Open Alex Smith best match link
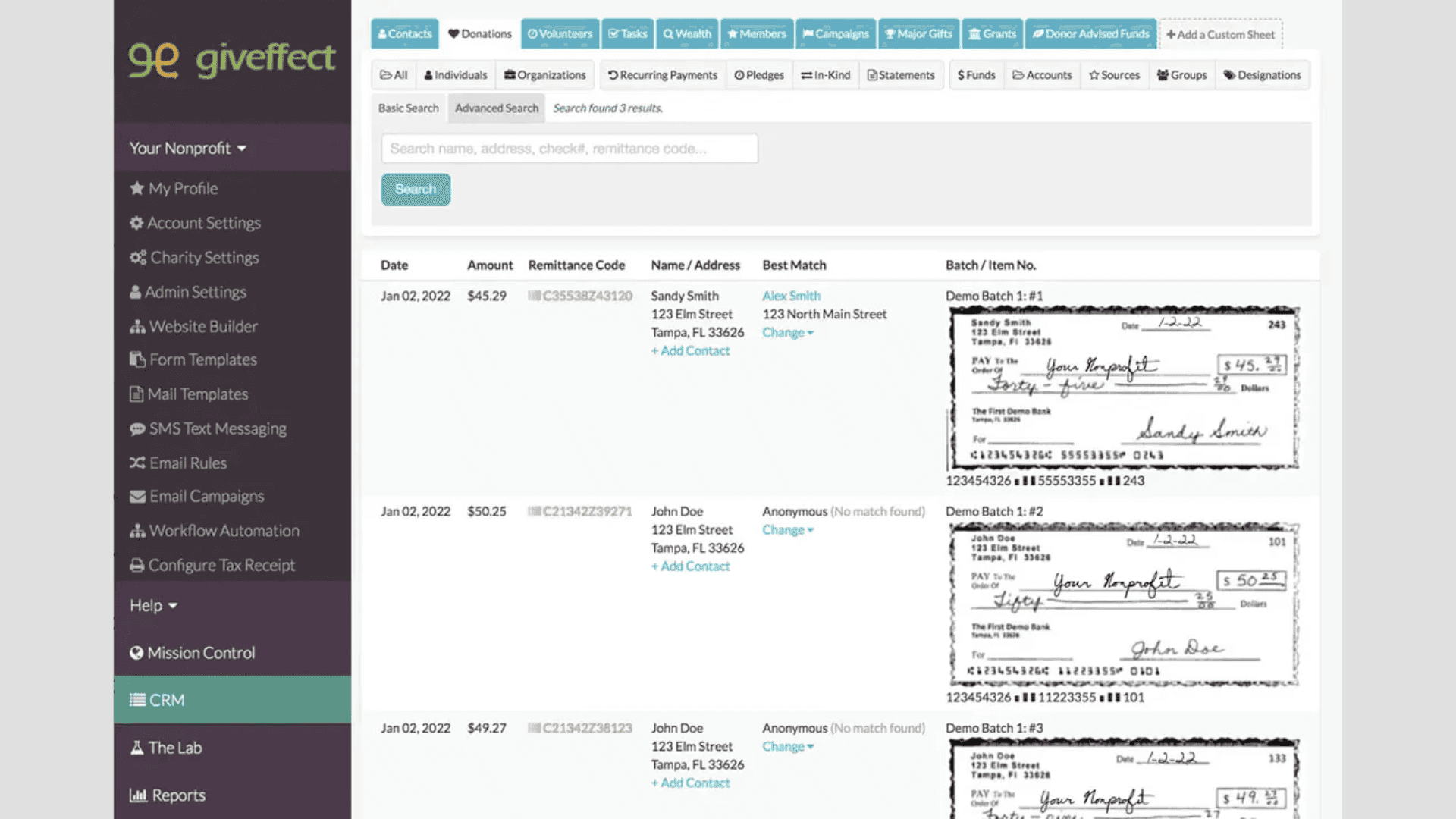The image size is (1456, 819). pos(792,296)
